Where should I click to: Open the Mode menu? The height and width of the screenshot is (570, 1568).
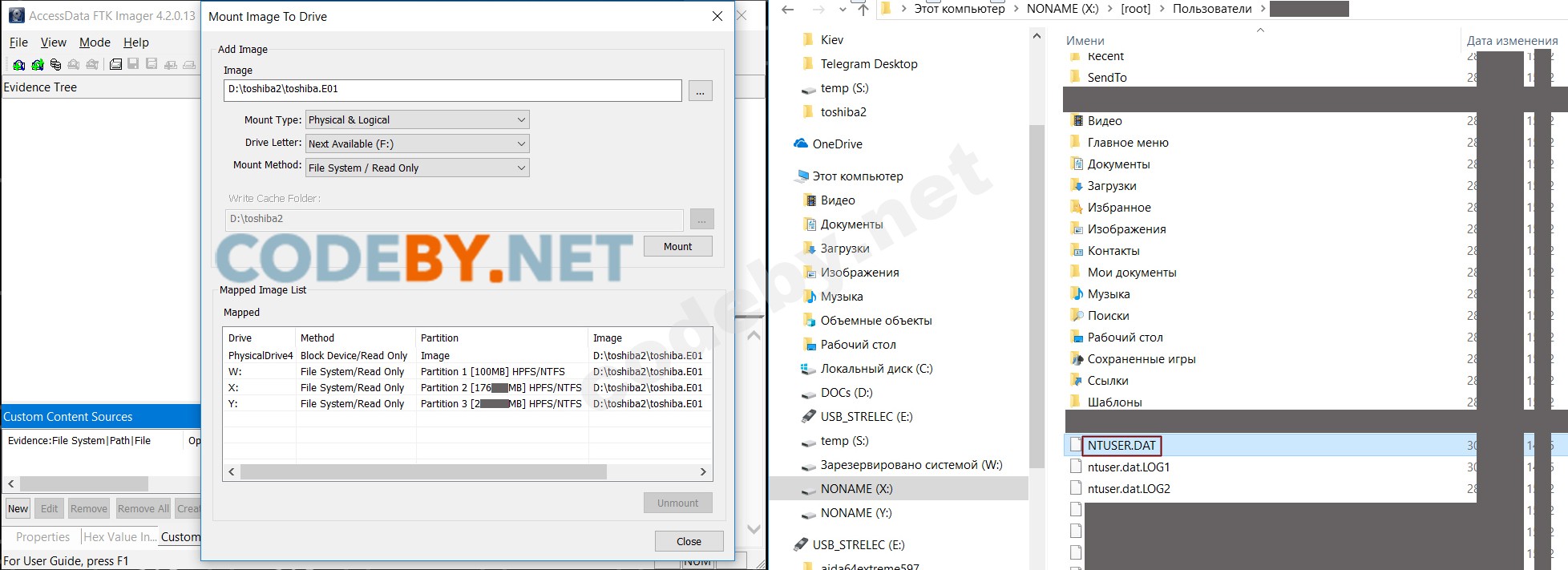95,42
